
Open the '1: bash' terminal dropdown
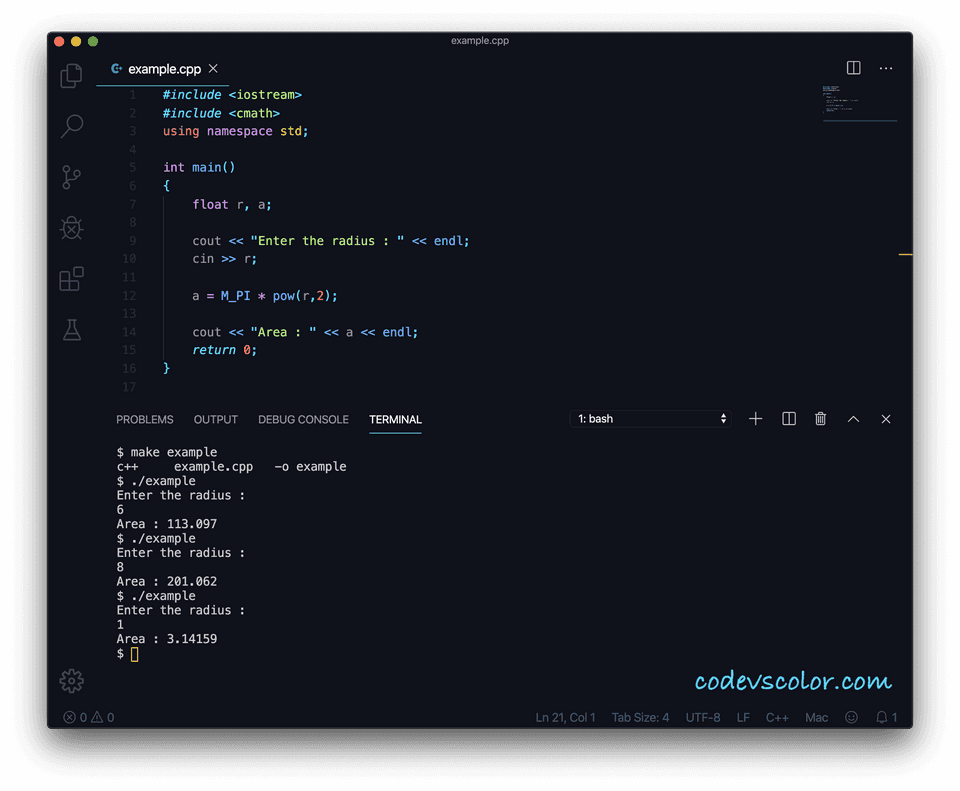[650, 419]
